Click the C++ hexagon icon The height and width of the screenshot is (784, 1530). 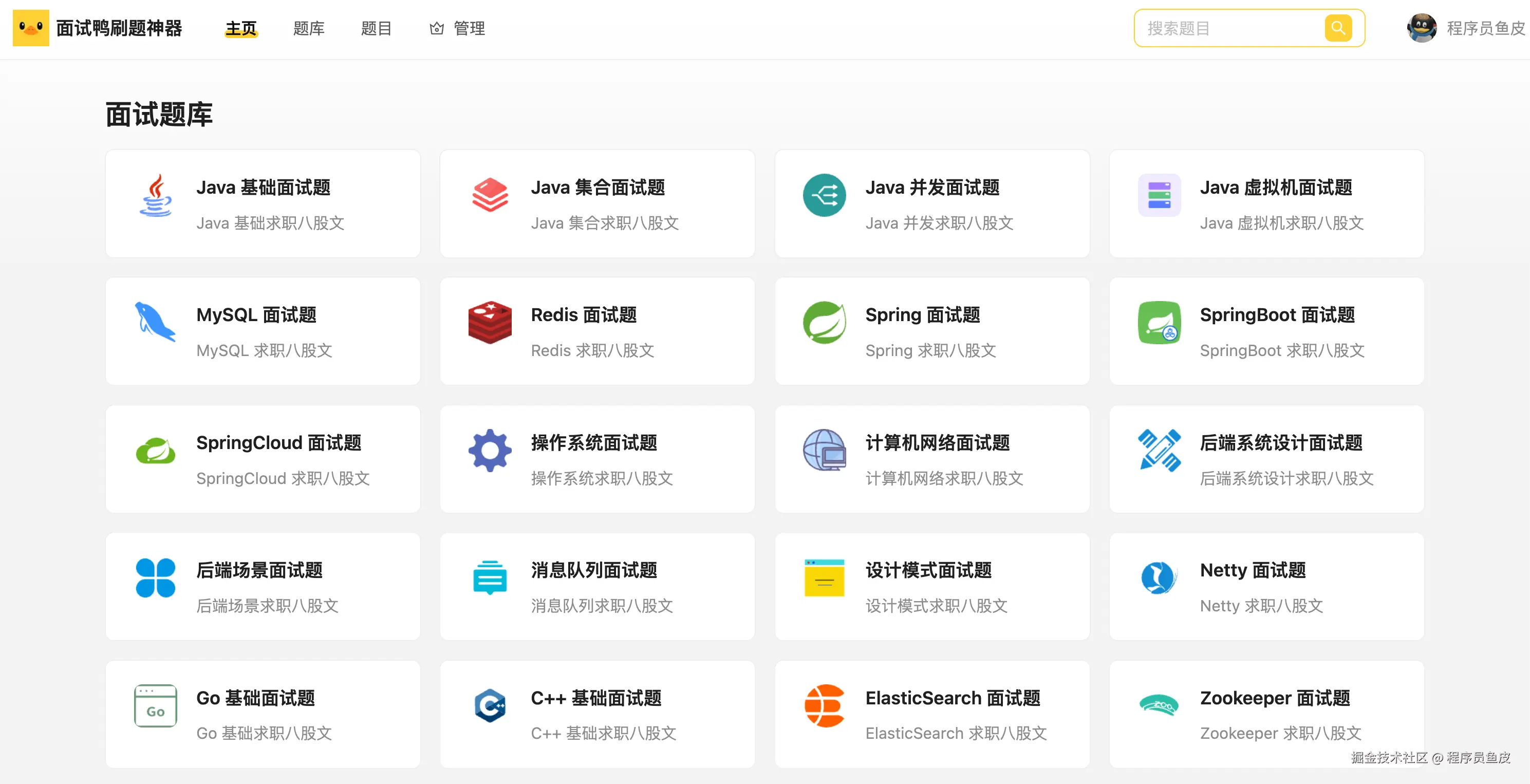click(x=490, y=705)
